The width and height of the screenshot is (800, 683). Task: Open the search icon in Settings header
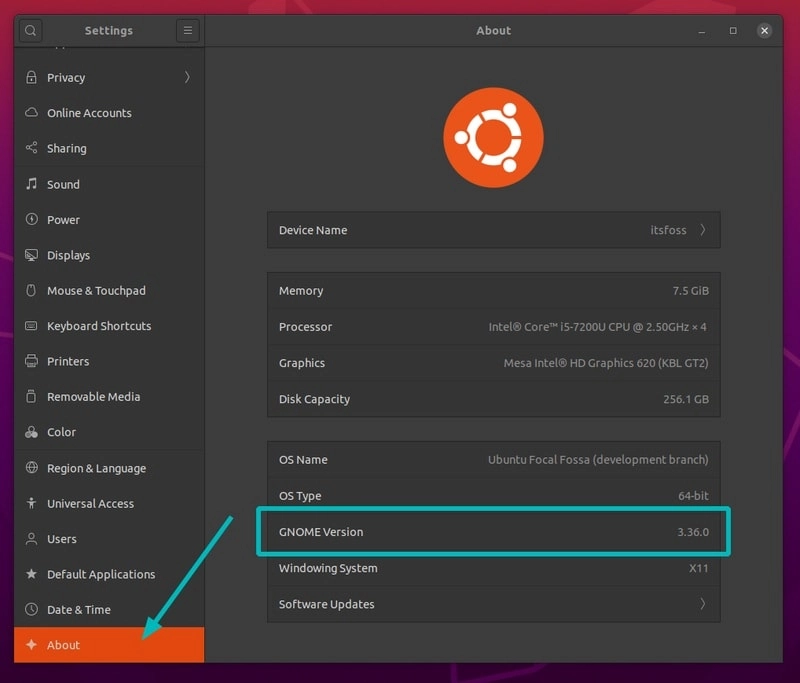30,30
